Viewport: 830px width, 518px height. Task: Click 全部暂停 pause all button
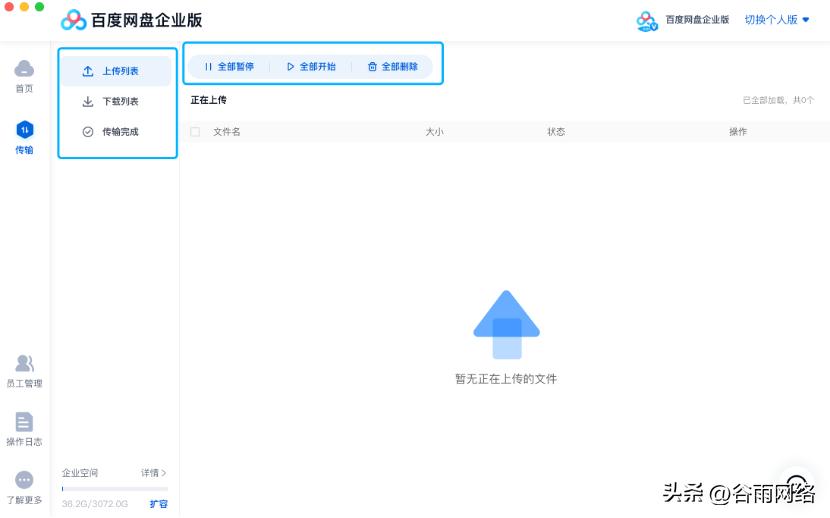point(229,67)
